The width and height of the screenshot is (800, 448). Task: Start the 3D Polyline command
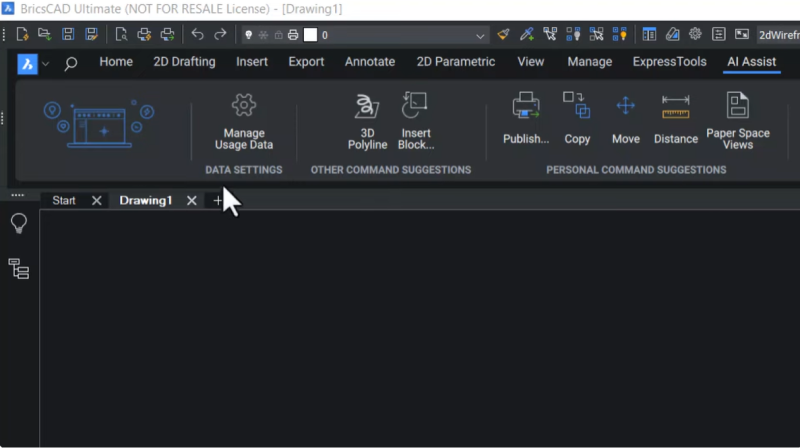tap(367, 122)
